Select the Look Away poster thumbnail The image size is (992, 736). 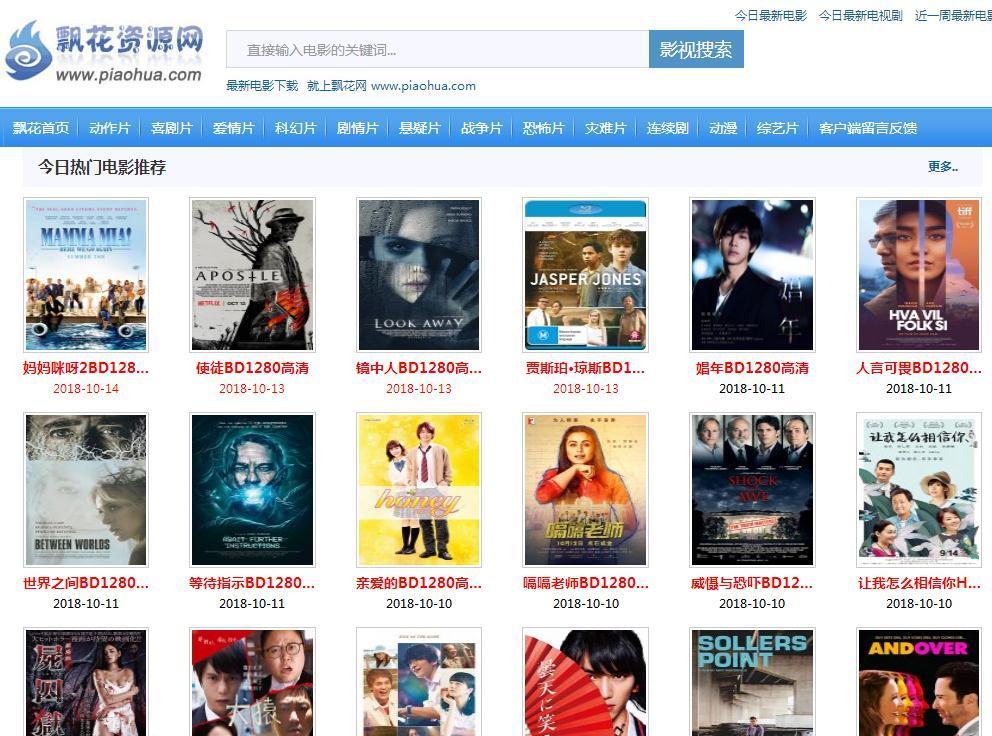419,275
